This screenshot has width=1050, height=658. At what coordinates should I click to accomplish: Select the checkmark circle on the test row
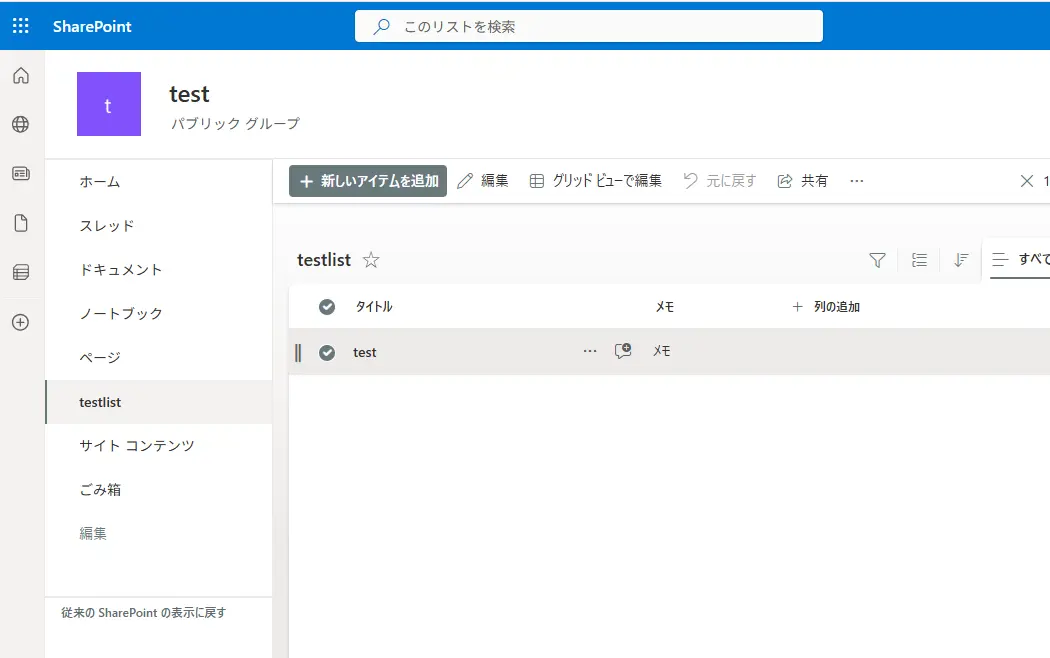(x=326, y=351)
